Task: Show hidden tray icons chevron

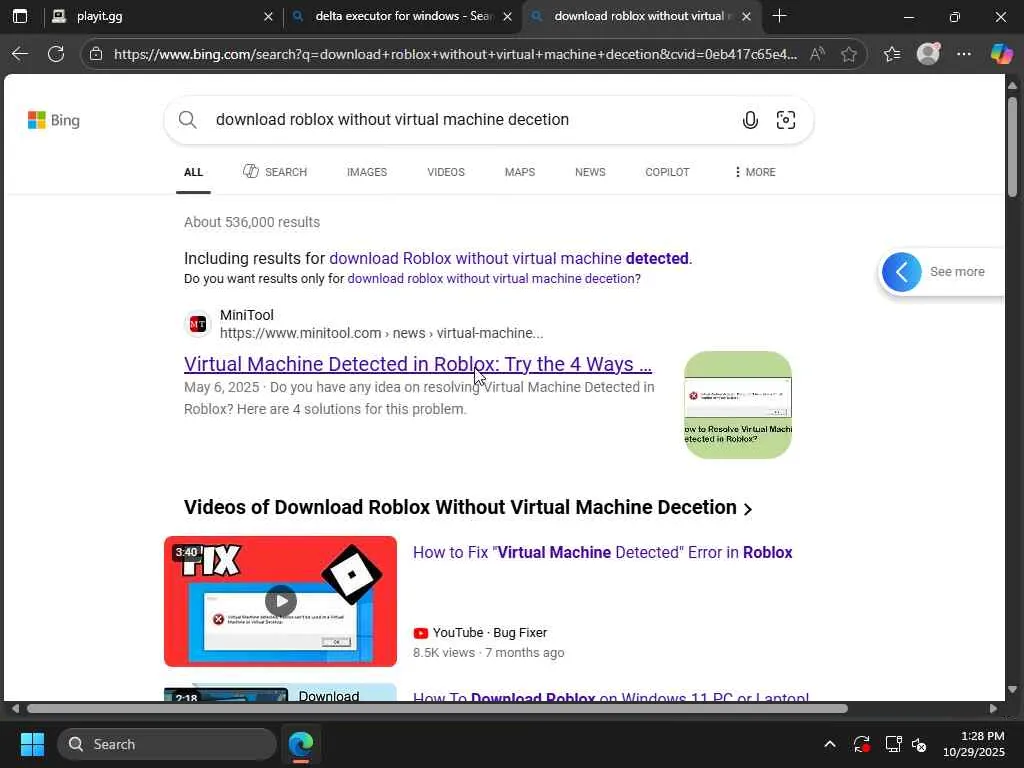Action: point(829,744)
